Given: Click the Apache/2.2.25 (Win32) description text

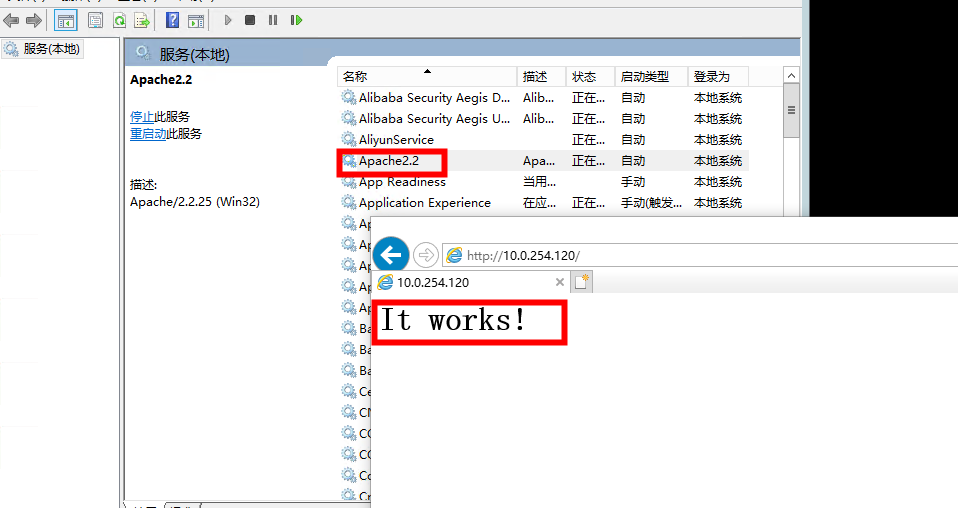Looking at the screenshot, I should 195,202.
